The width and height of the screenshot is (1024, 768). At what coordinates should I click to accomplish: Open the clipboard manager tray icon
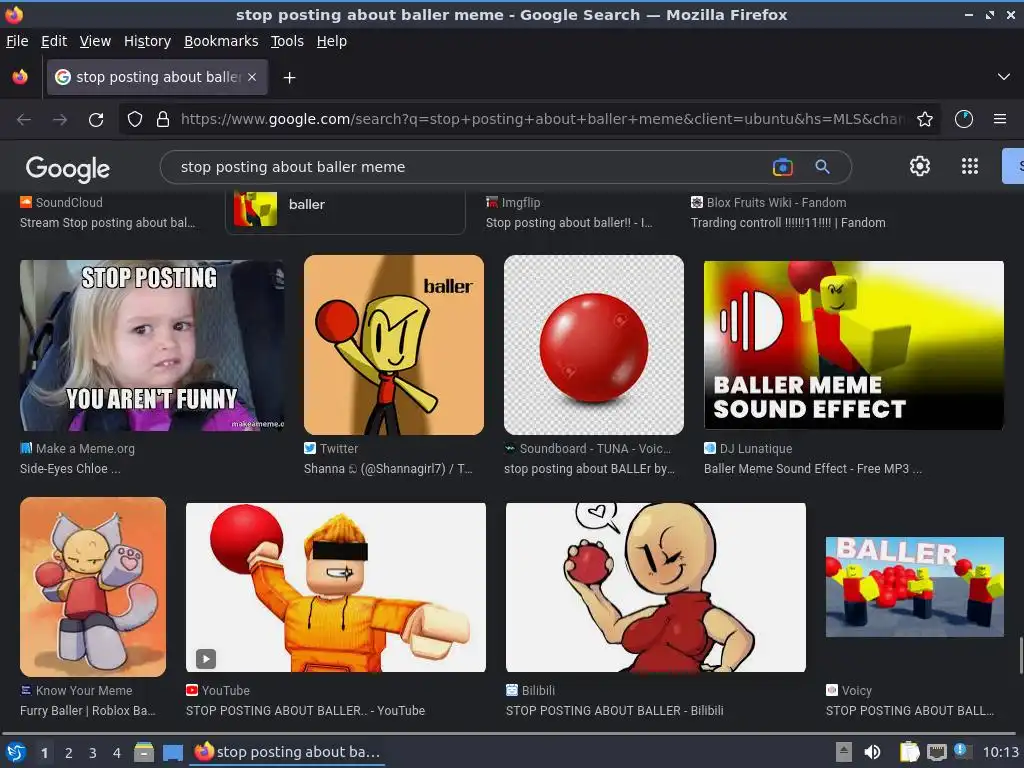(x=909, y=752)
